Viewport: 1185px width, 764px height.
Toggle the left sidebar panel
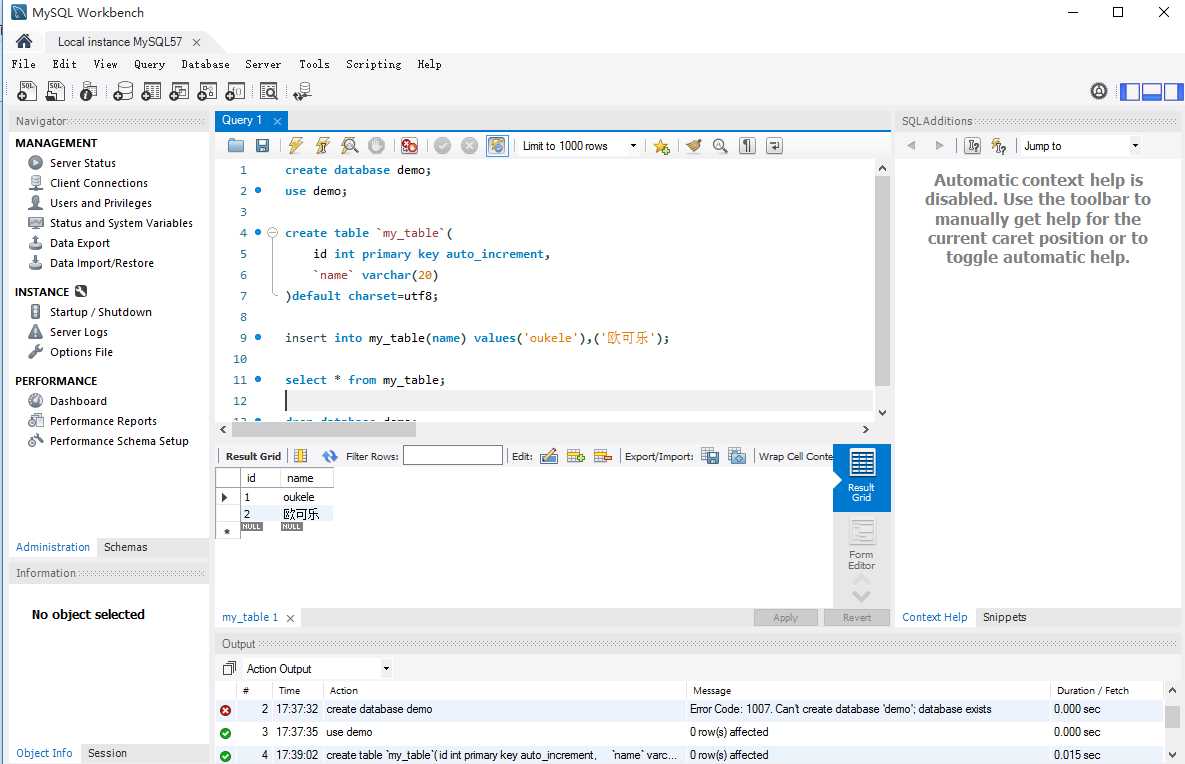pos(1130,91)
